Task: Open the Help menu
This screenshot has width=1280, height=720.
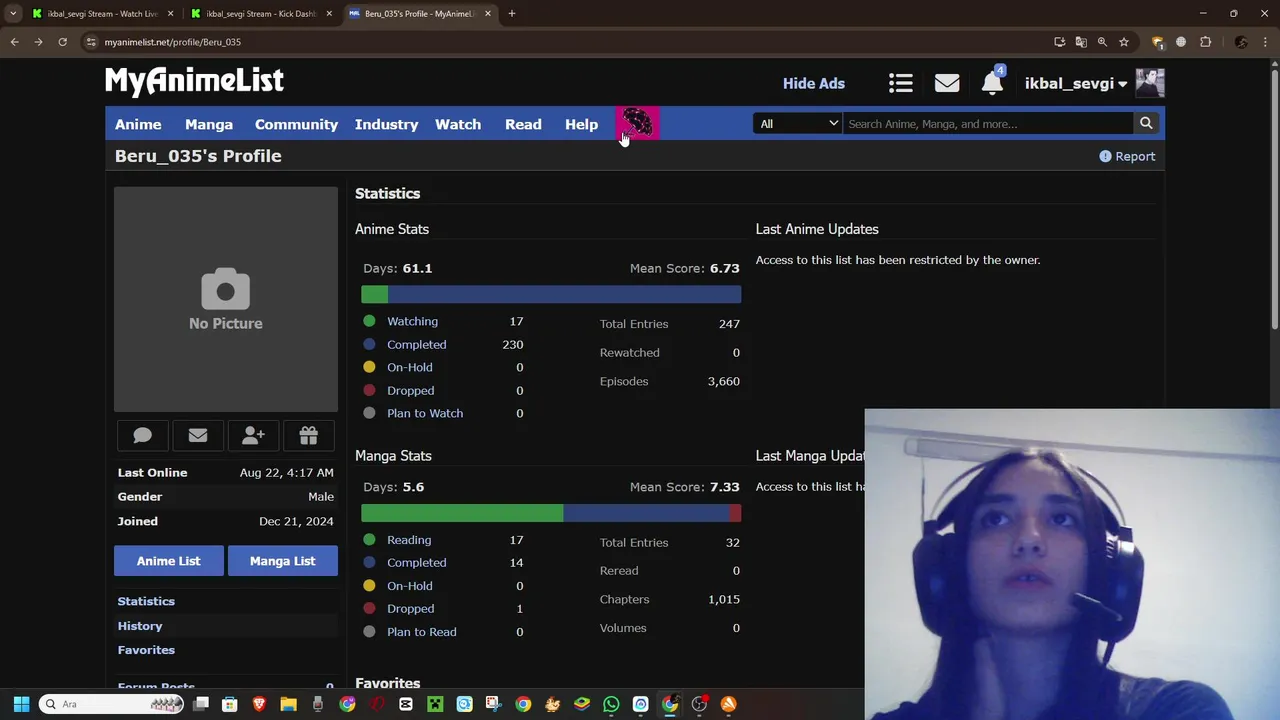Action: point(581,124)
